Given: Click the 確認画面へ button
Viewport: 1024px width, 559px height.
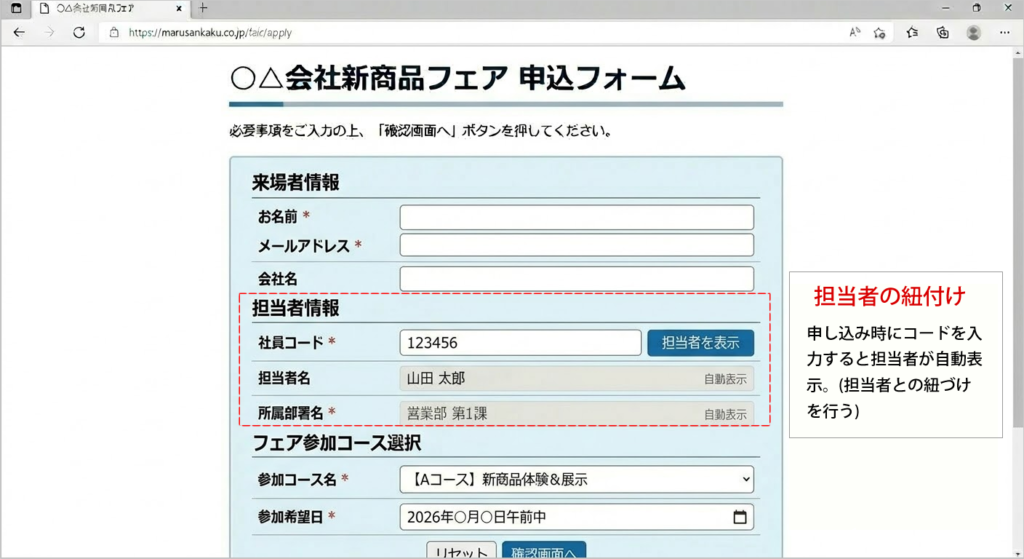Looking at the screenshot, I should tap(543, 551).
